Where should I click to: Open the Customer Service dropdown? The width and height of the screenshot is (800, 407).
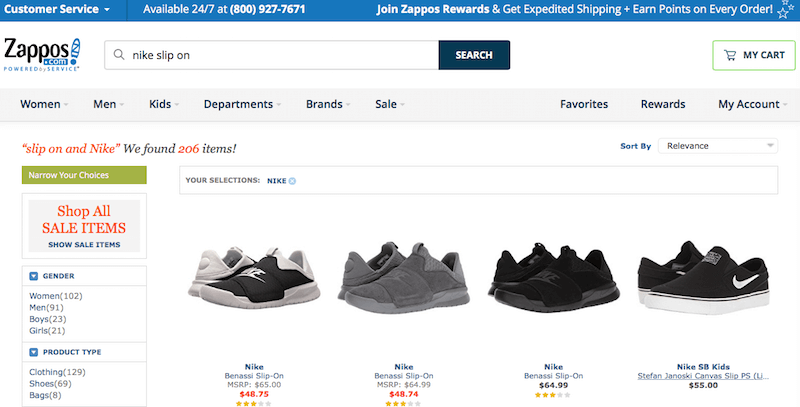(57, 9)
